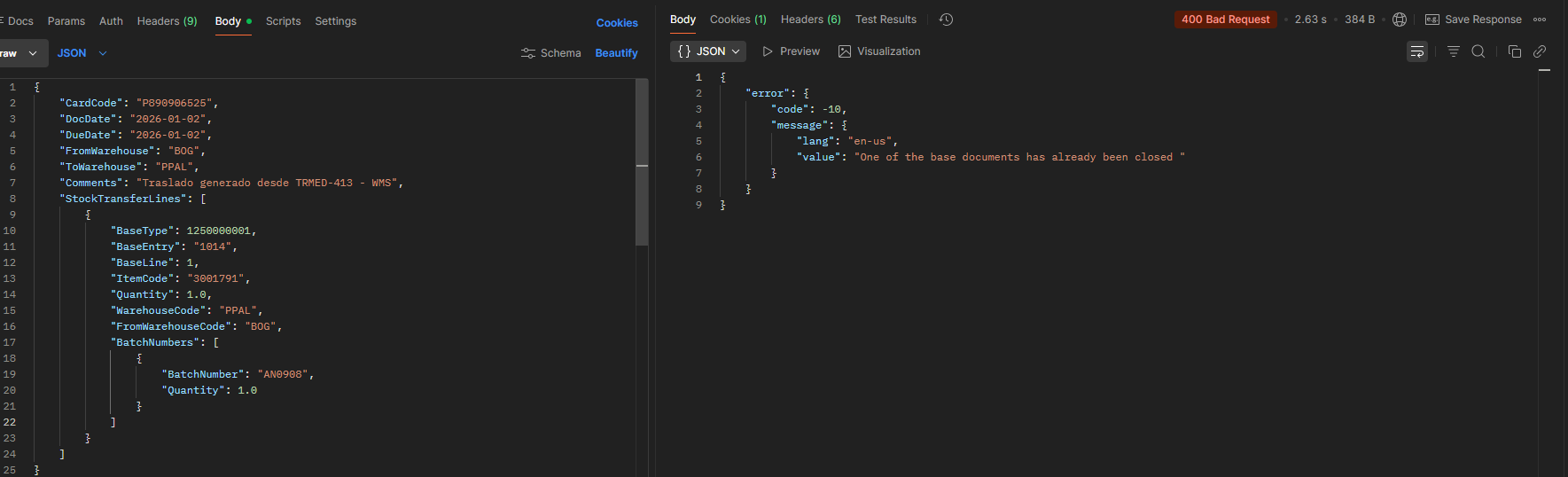The image size is (1568, 477).
Task: Click the link icon in response toolbar
Action: [x=1540, y=51]
